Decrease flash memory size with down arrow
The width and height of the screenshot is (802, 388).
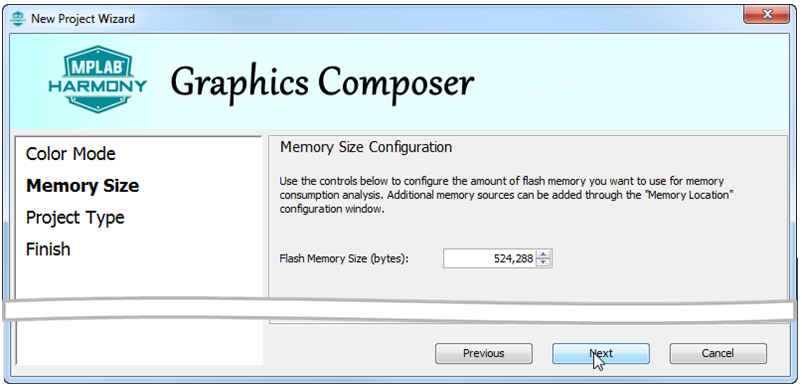point(543,263)
